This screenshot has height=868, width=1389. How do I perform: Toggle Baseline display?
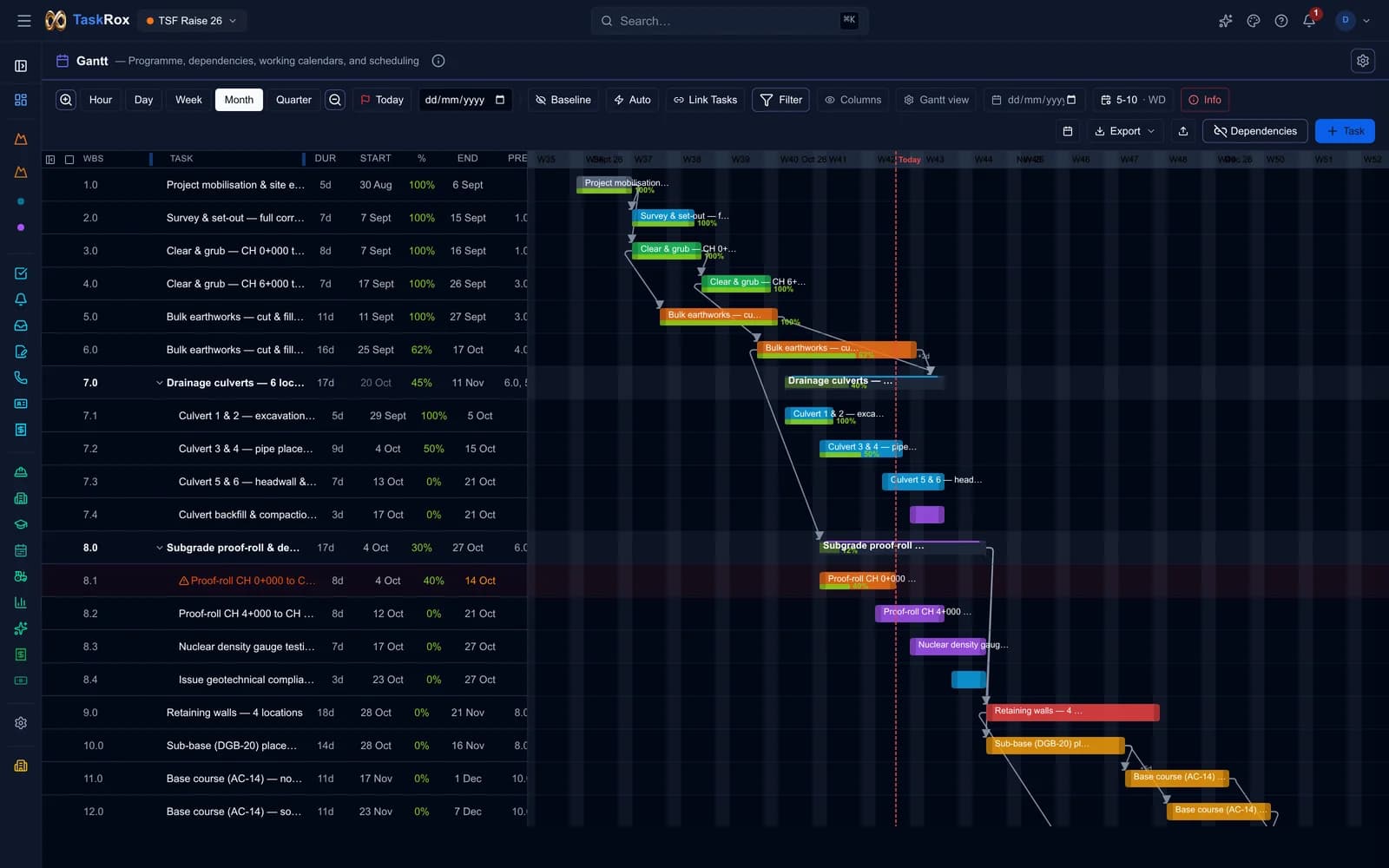tap(563, 100)
